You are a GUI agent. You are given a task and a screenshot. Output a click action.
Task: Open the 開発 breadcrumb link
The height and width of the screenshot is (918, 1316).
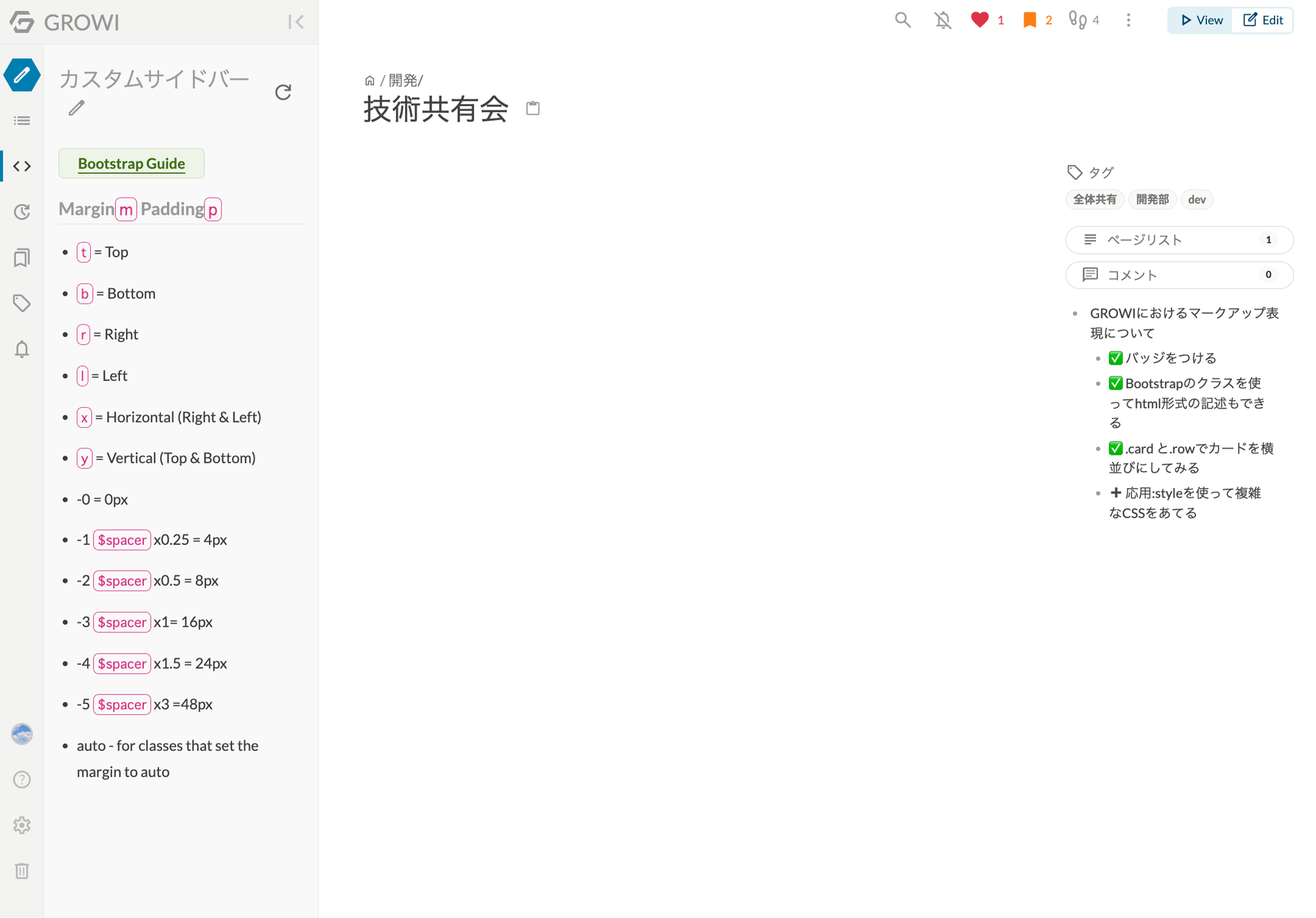[x=403, y=80]
